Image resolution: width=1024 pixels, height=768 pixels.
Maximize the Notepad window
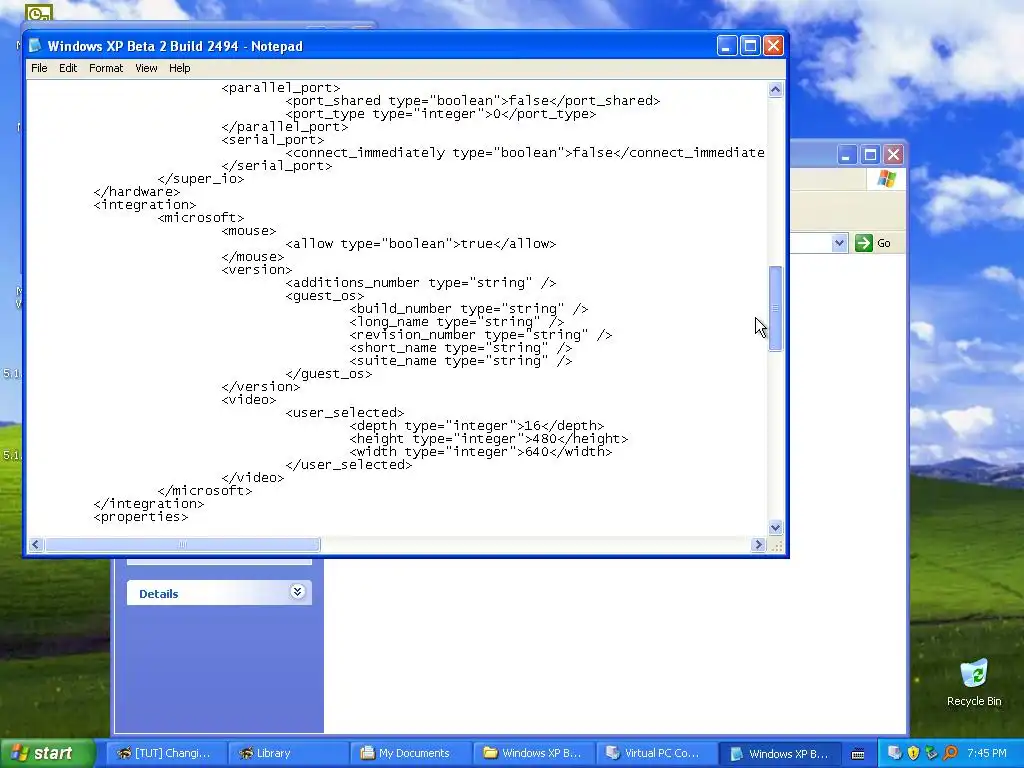(750, 46)
